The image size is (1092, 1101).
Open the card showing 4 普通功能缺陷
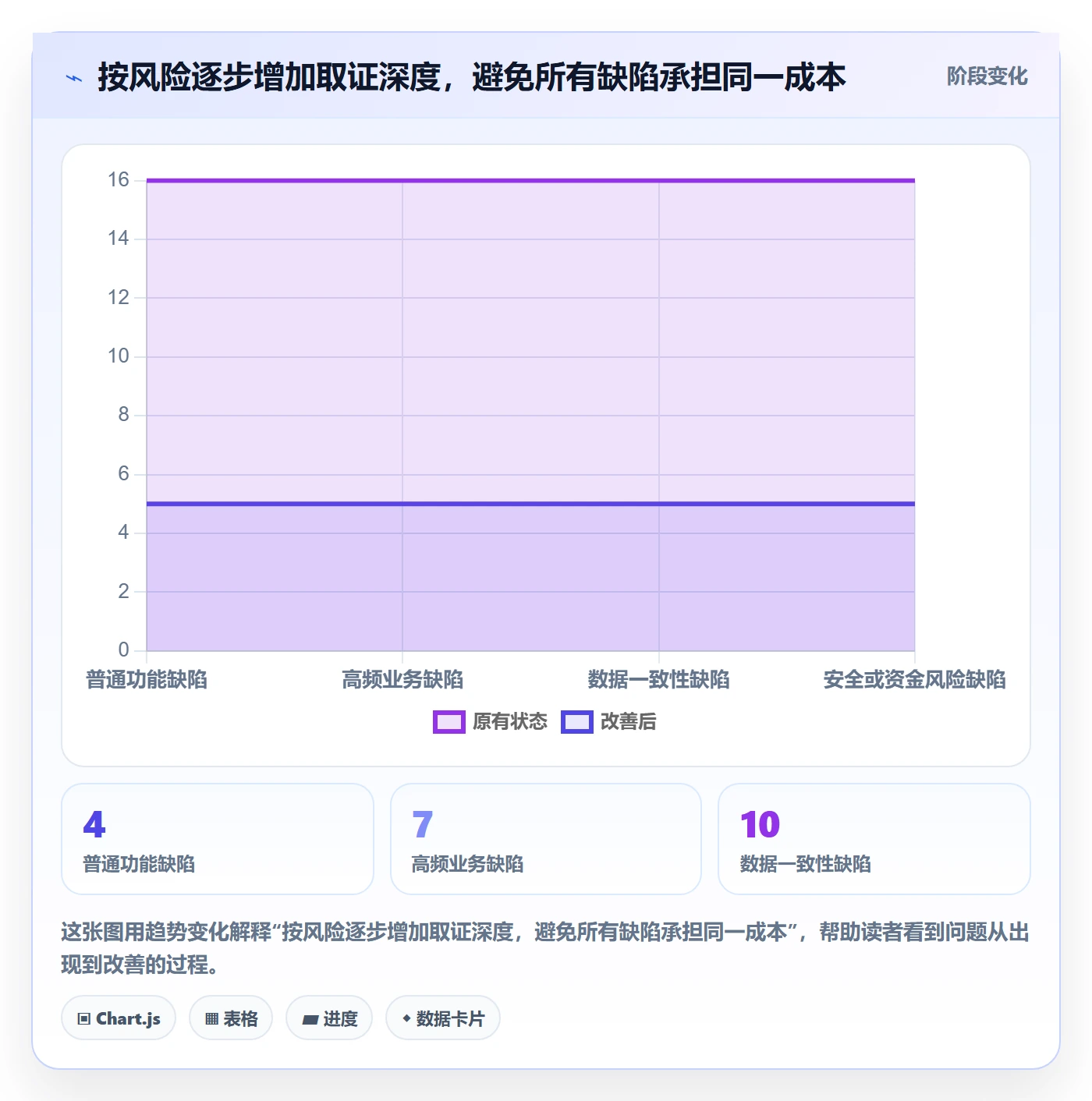[218, 839]
